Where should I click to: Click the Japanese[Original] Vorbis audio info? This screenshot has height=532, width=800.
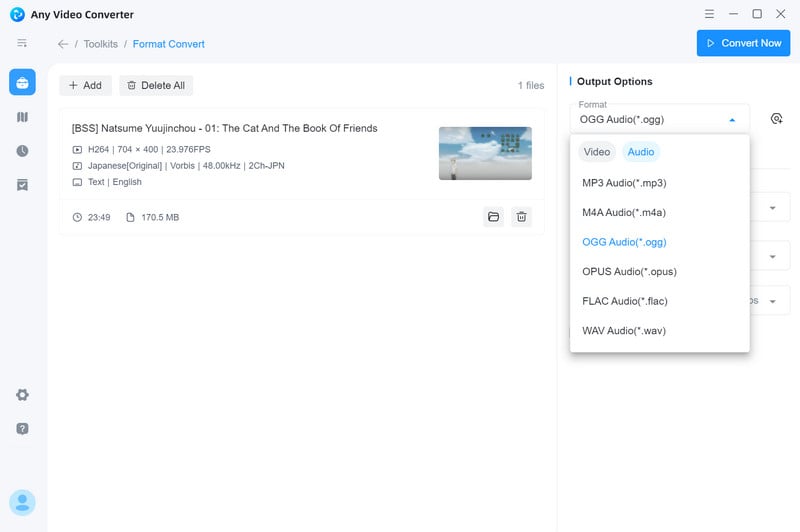point(186,165)
